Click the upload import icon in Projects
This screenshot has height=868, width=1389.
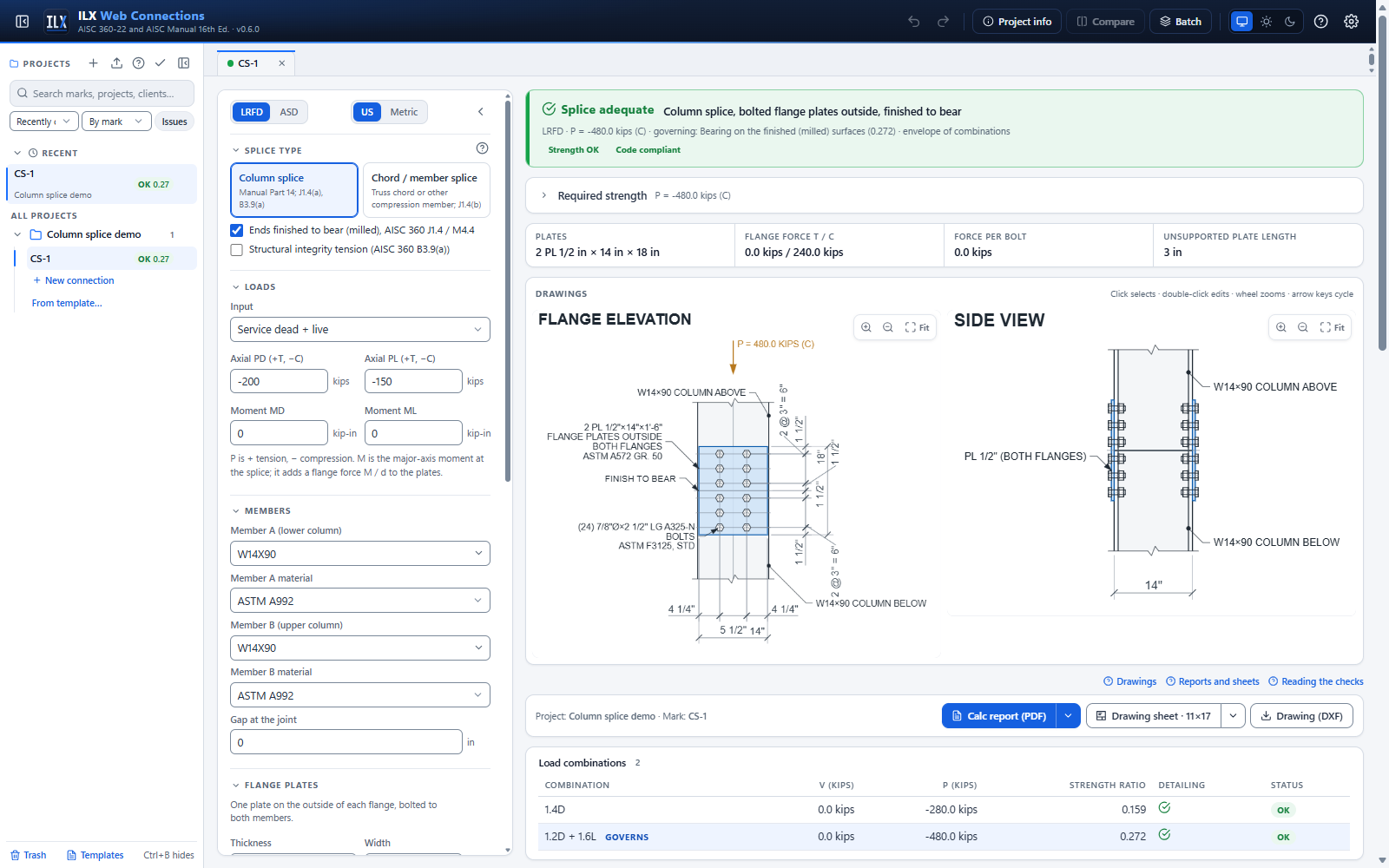[x=116, y=63]
